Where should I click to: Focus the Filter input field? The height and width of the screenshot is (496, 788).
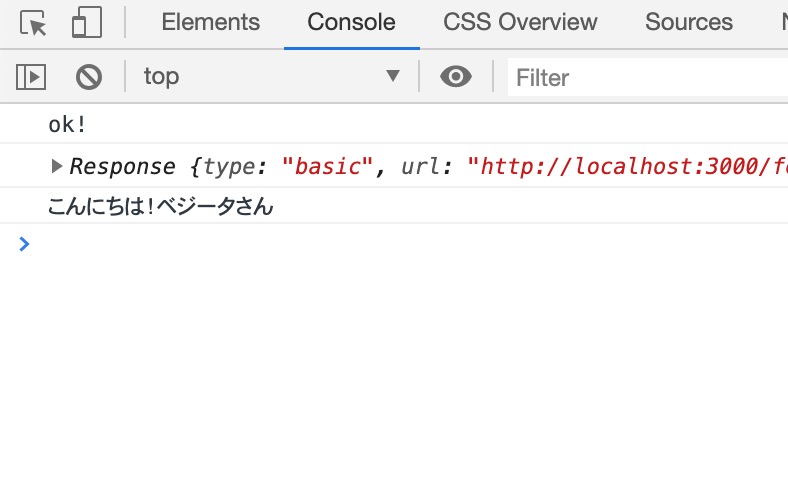tap(648, 77)
